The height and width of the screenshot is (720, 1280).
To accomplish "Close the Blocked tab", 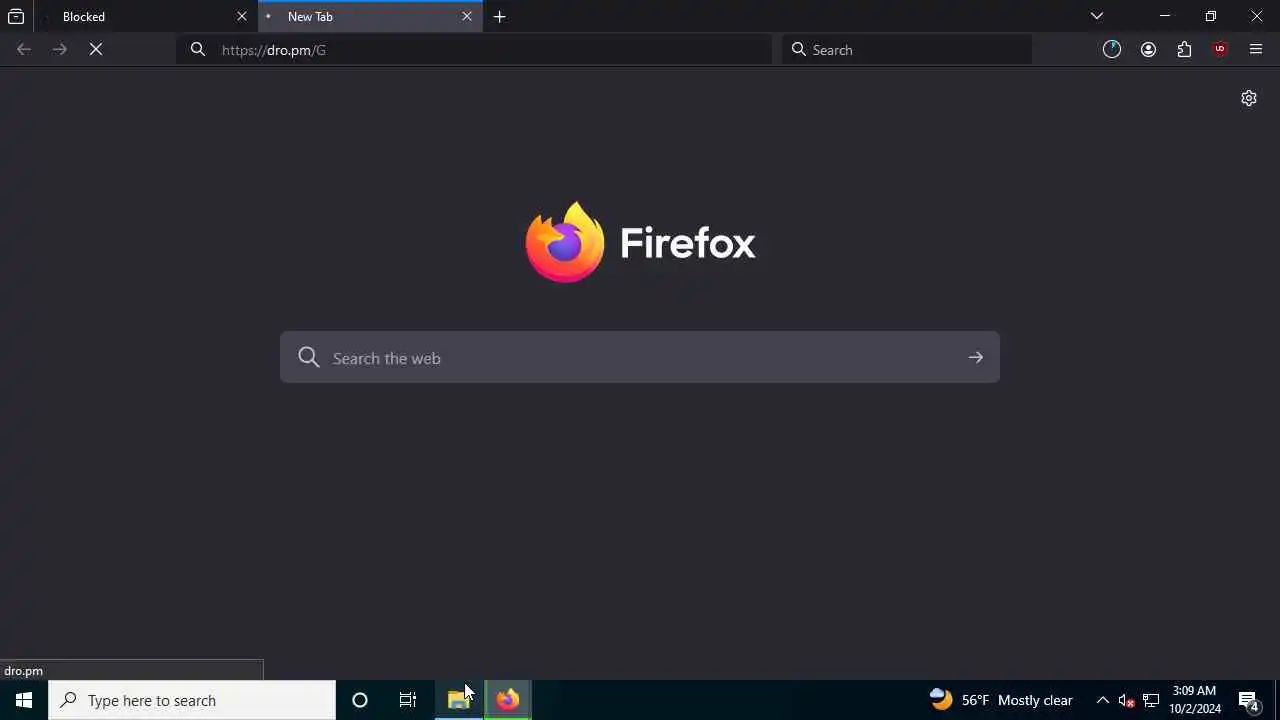I will [x=242, y=16].
